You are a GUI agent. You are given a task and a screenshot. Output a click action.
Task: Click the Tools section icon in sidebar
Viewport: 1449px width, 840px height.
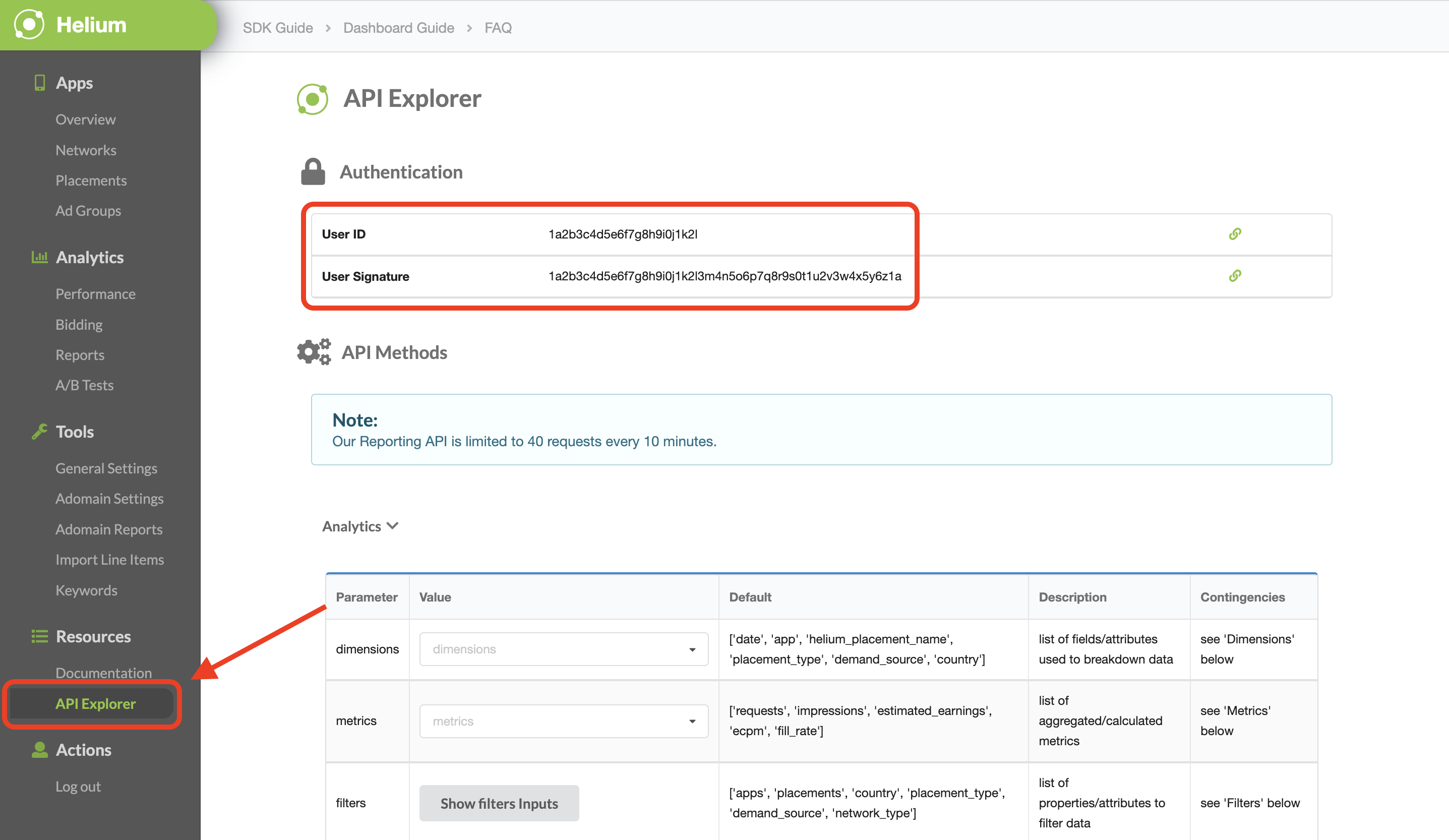coord(39,431)
